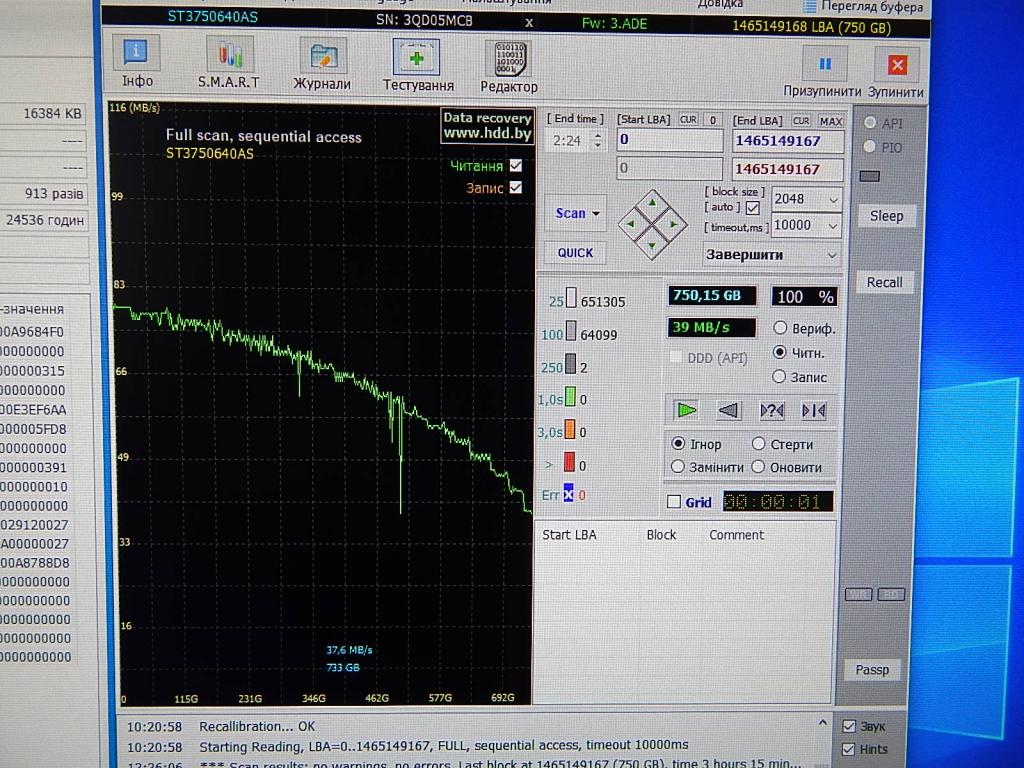Click the Block column header

[x=661, y=534]
